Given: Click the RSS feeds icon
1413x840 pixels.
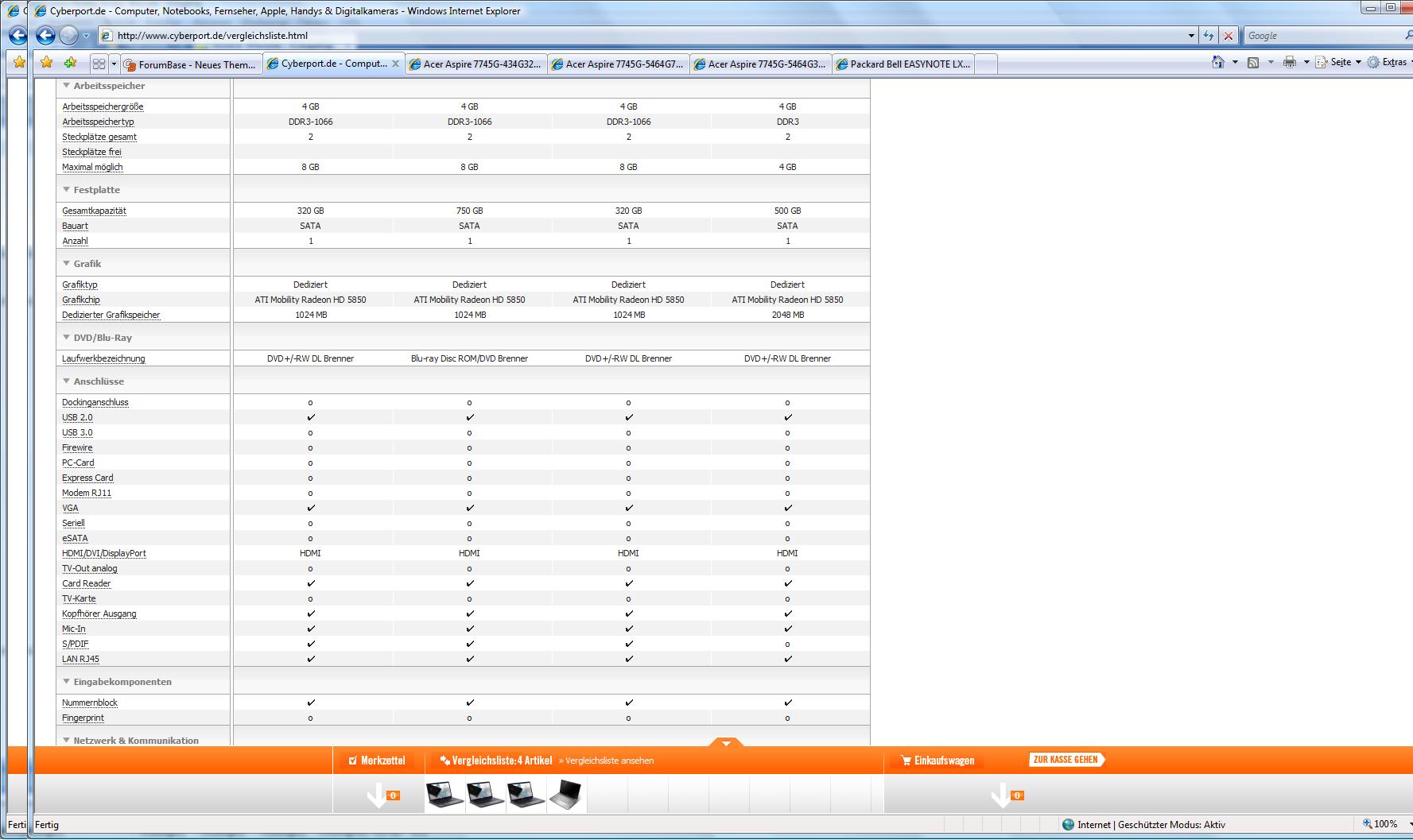Looking at the screenshot, I should (1253, 62).
